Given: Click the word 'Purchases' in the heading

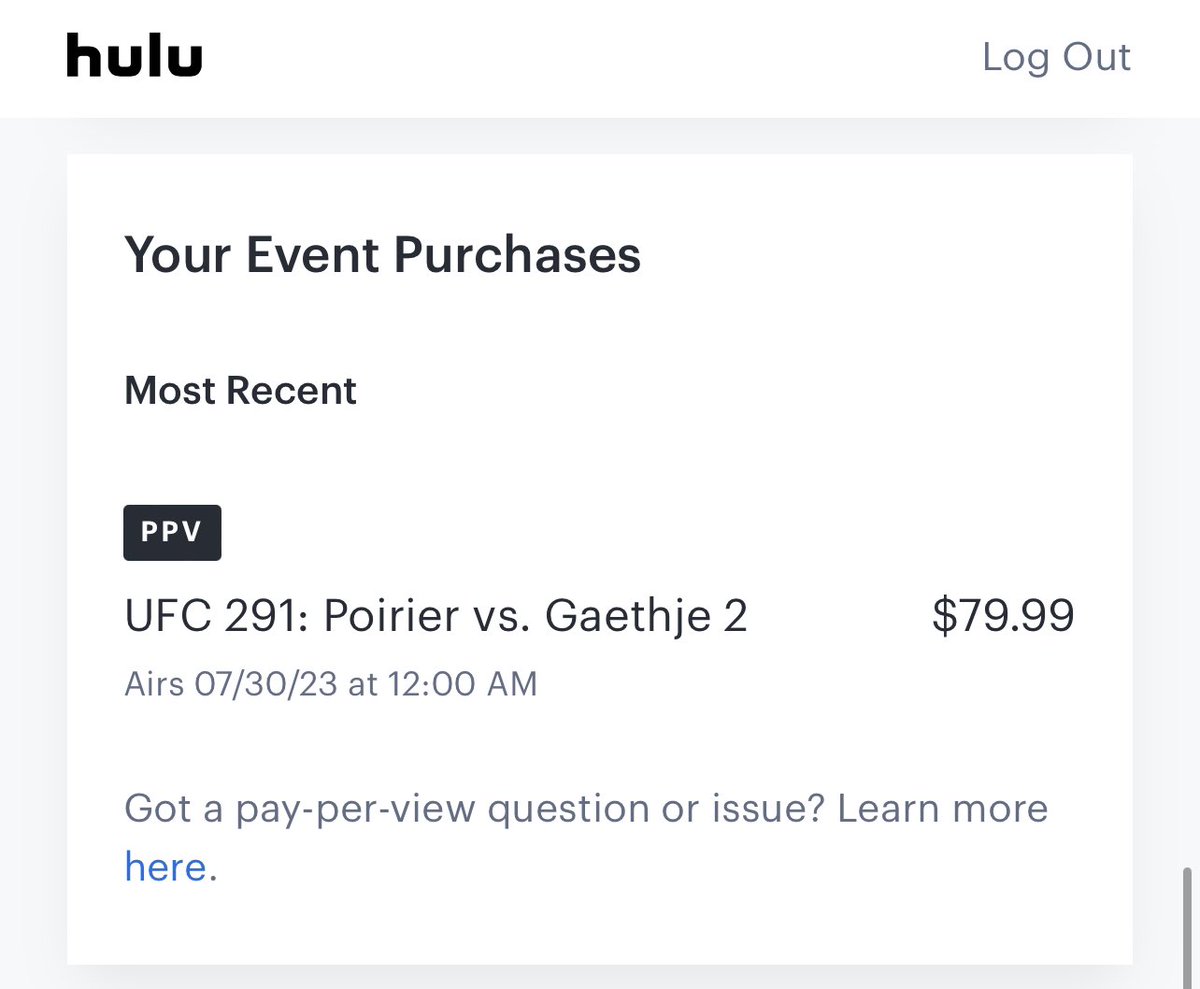Looking at the screenshot, I should click(516, 255).
